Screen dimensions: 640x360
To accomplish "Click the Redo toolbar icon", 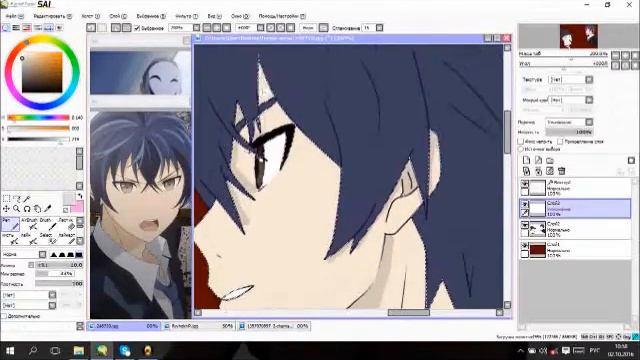I will pyautogui.click(x=102, y=28).
